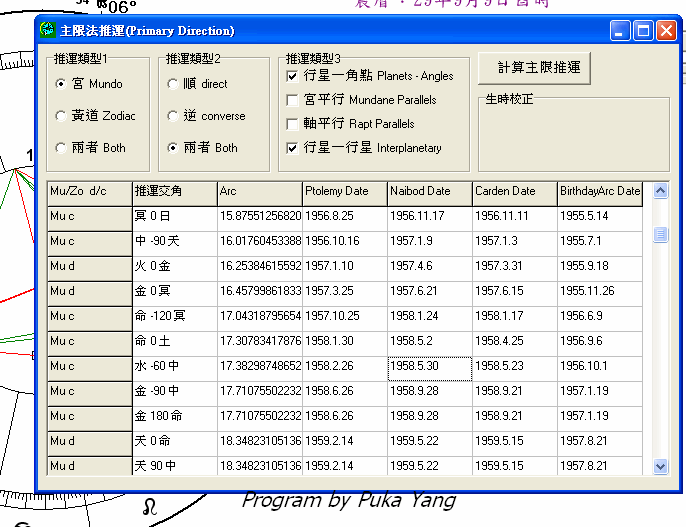Click Naibod Date 1956.11.17
This screenshot has height=527, width=686.
click(430, 219)
